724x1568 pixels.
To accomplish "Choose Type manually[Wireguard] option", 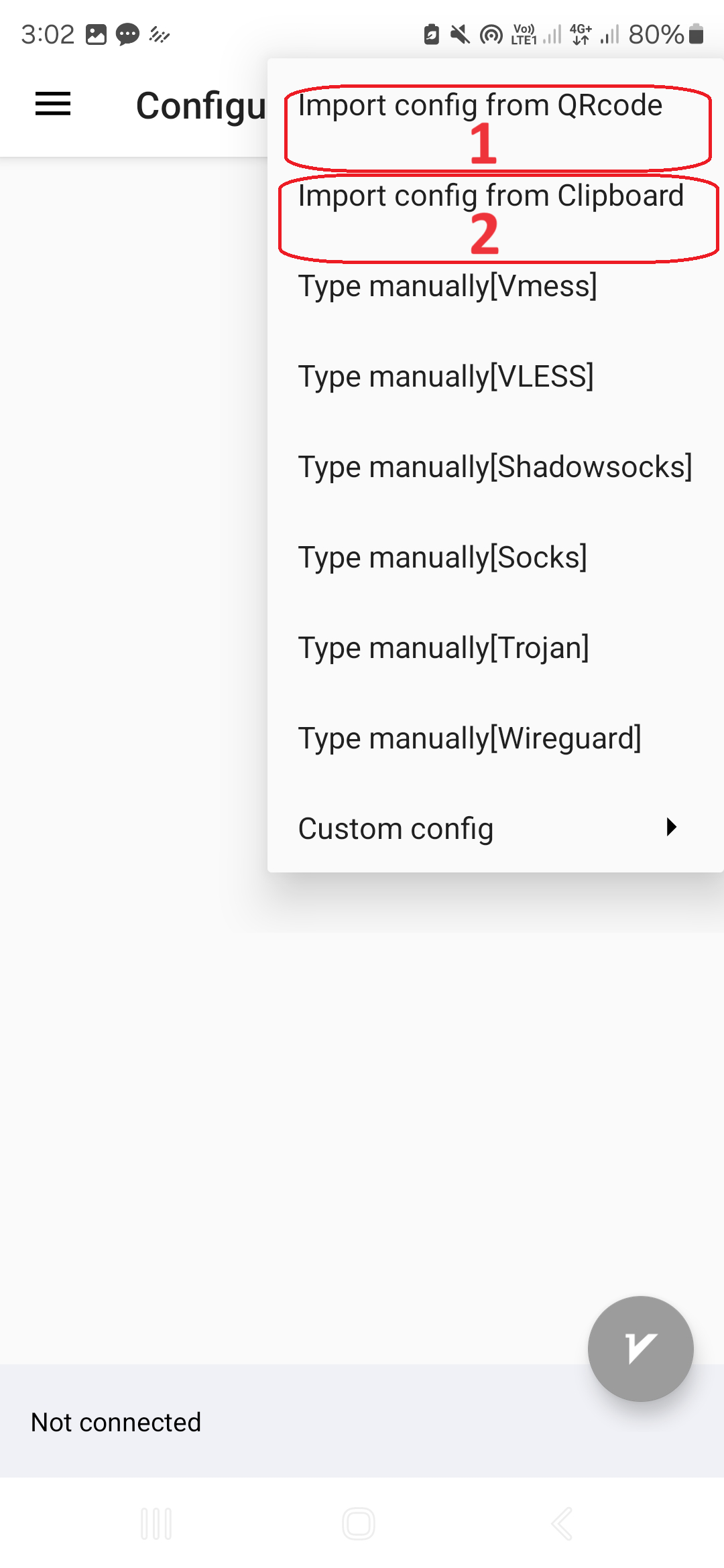I will tap(469, 738).
